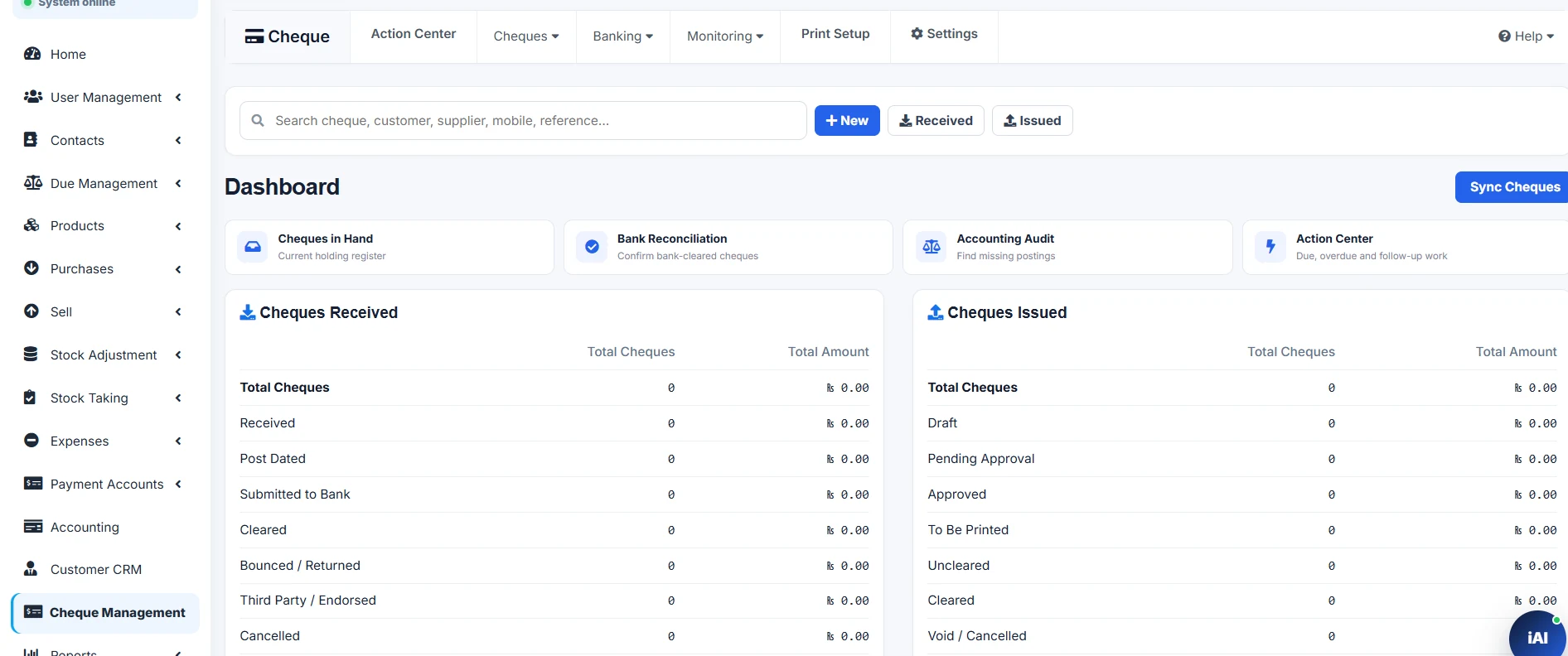Open the Cheques dropdown menu

coord(526,36)
